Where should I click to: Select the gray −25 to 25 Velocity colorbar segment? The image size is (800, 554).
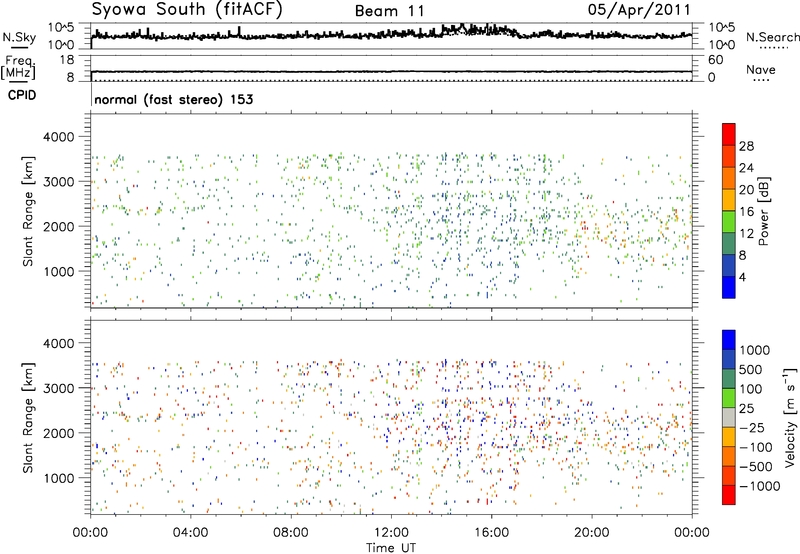729,417
